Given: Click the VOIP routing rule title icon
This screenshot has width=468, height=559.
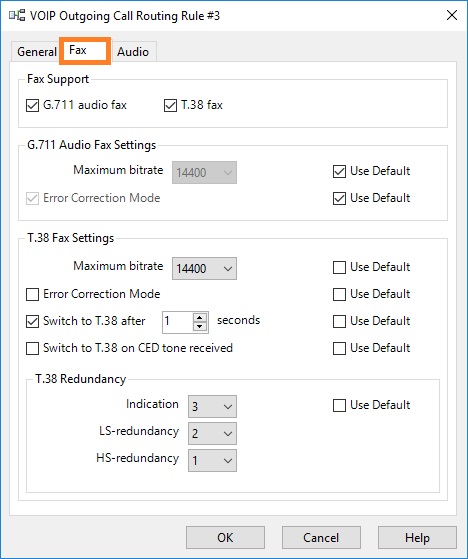Looking at the screenshot, I should [x=17, y=15].
